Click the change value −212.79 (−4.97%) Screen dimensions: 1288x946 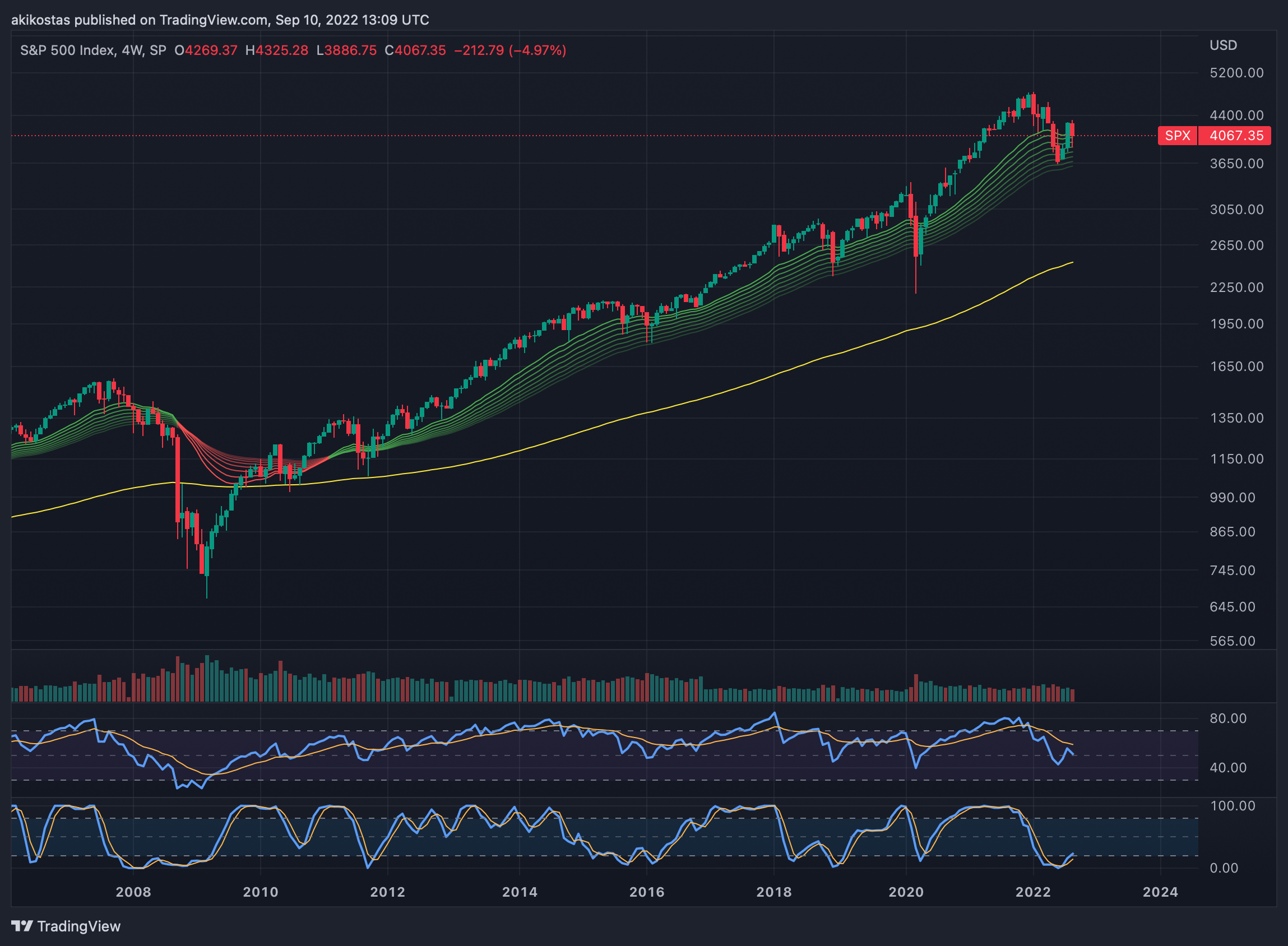[x=510, y=50]
